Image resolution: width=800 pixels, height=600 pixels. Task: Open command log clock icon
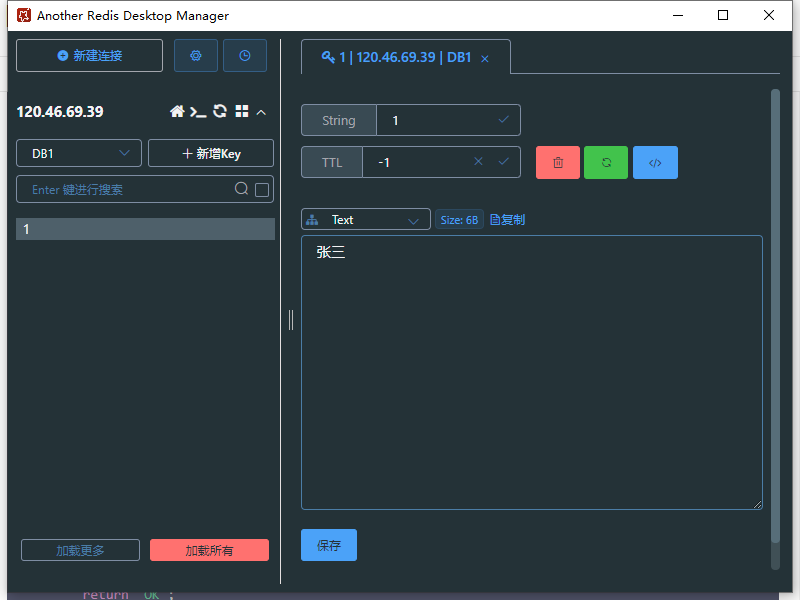click(x=245, y=56)
